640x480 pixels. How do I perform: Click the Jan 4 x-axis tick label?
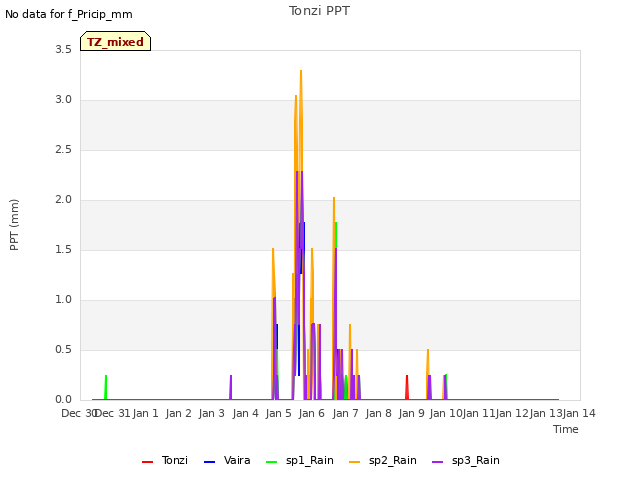(x=245, y=413)
